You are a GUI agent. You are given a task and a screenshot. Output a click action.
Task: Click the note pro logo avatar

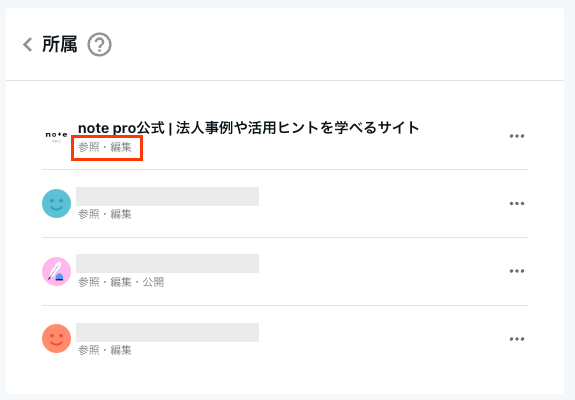(x=56, y=136)
